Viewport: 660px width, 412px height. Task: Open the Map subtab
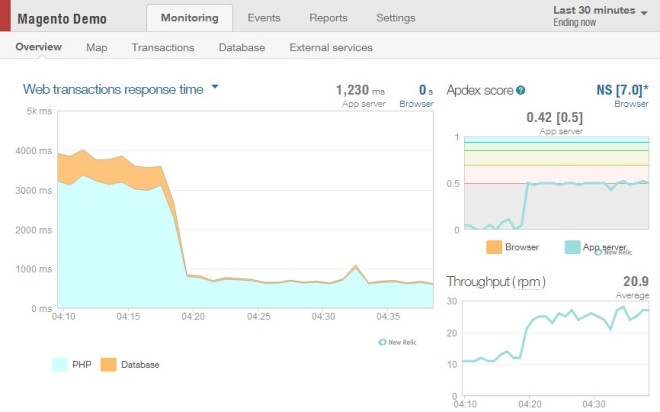point(97,47)
